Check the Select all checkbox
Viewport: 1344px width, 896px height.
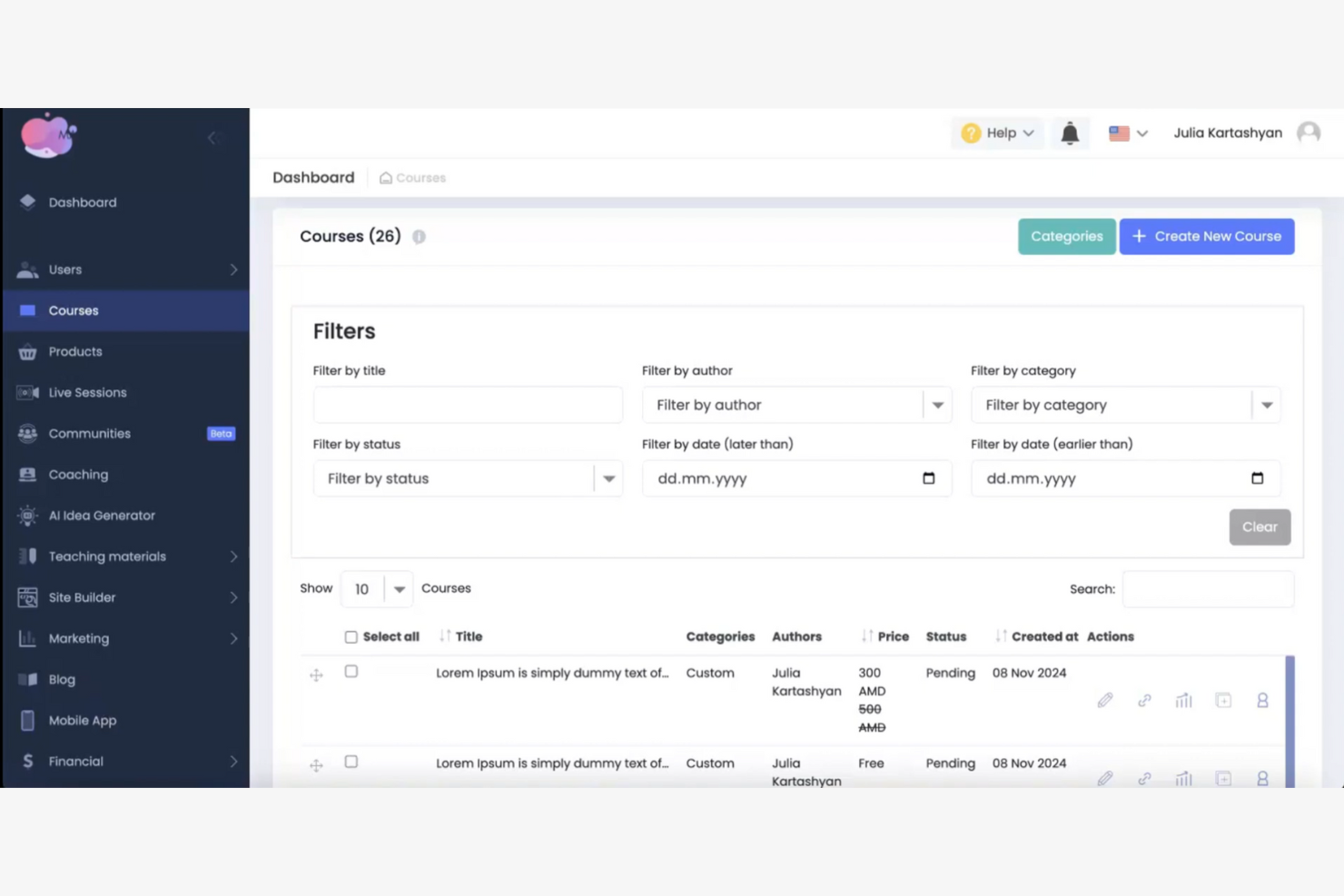[x=351, y=636]
